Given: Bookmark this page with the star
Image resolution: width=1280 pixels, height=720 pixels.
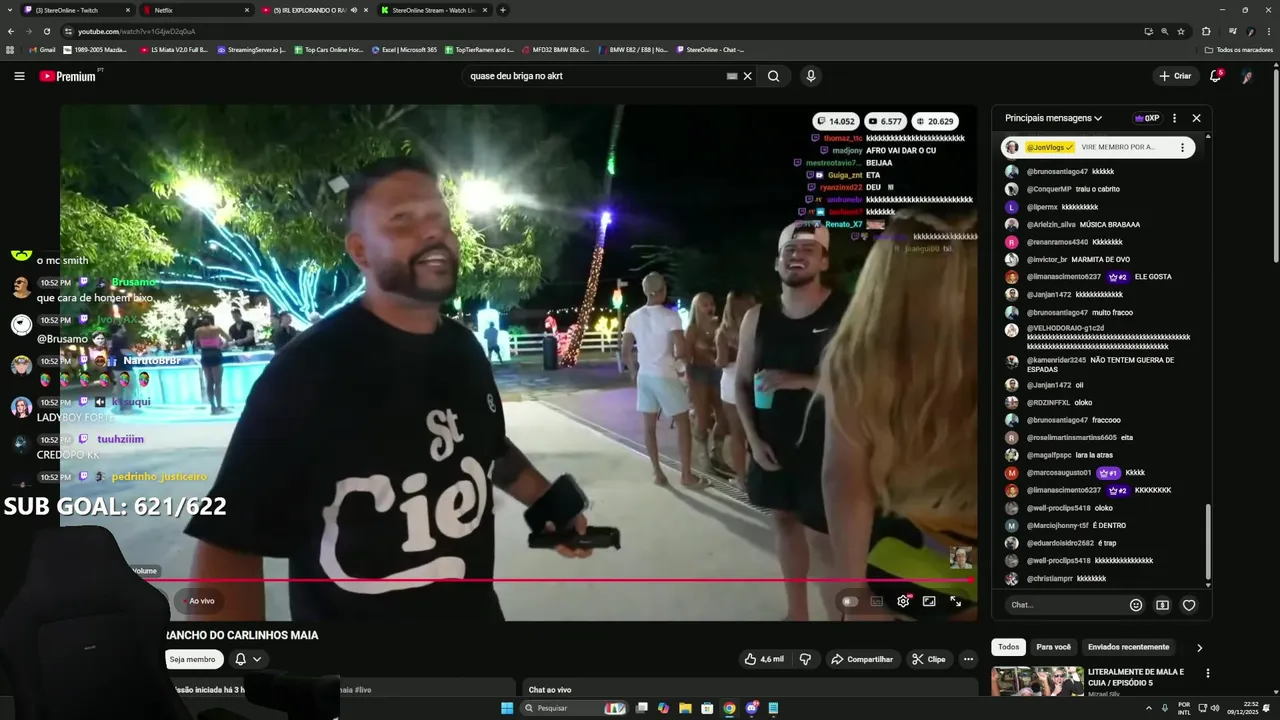Looking at the screenshot, I should point(1181,31).
